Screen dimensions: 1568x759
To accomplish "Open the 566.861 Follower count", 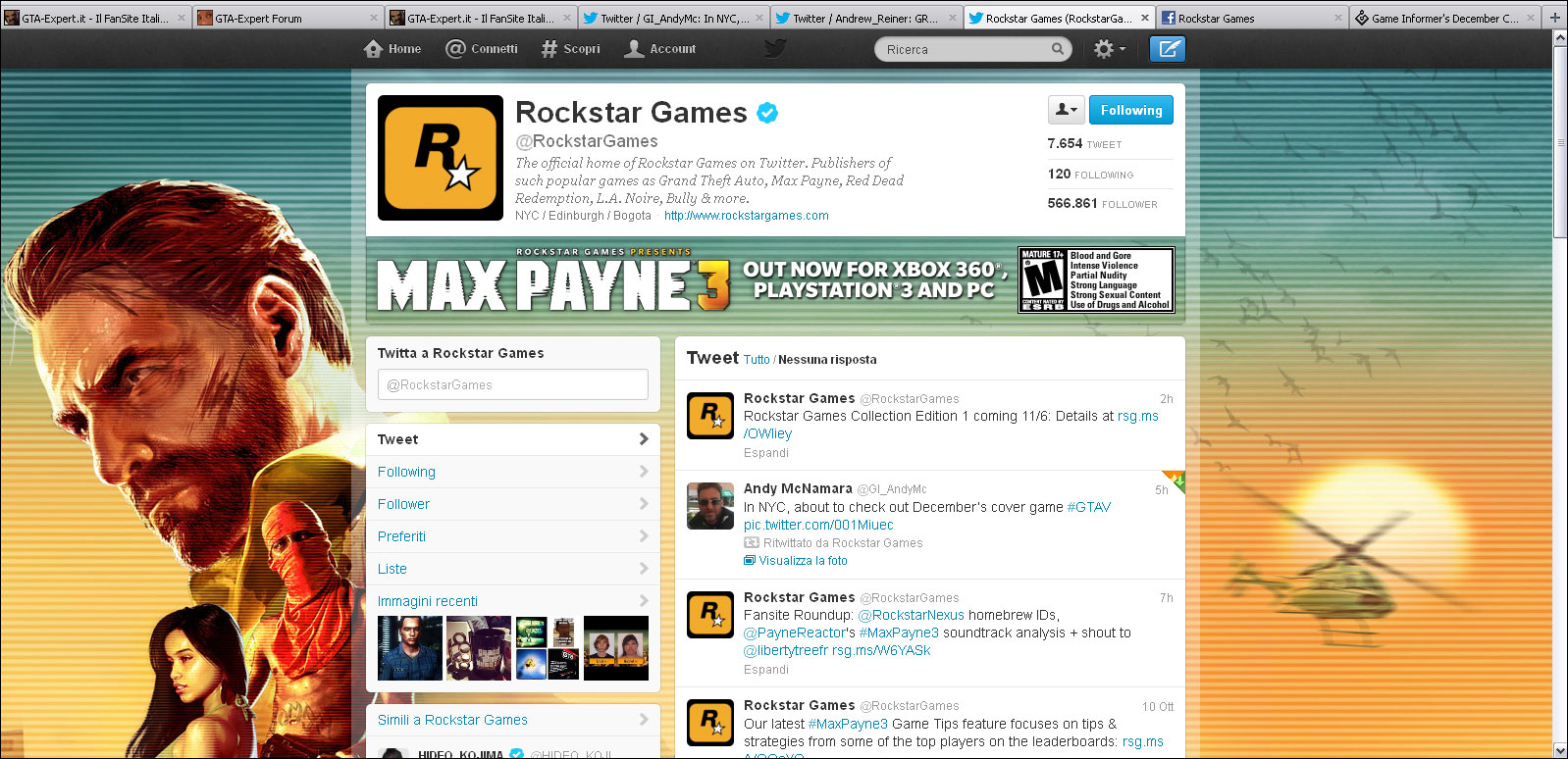I will pyautogui.click(x=1102, y=204).
